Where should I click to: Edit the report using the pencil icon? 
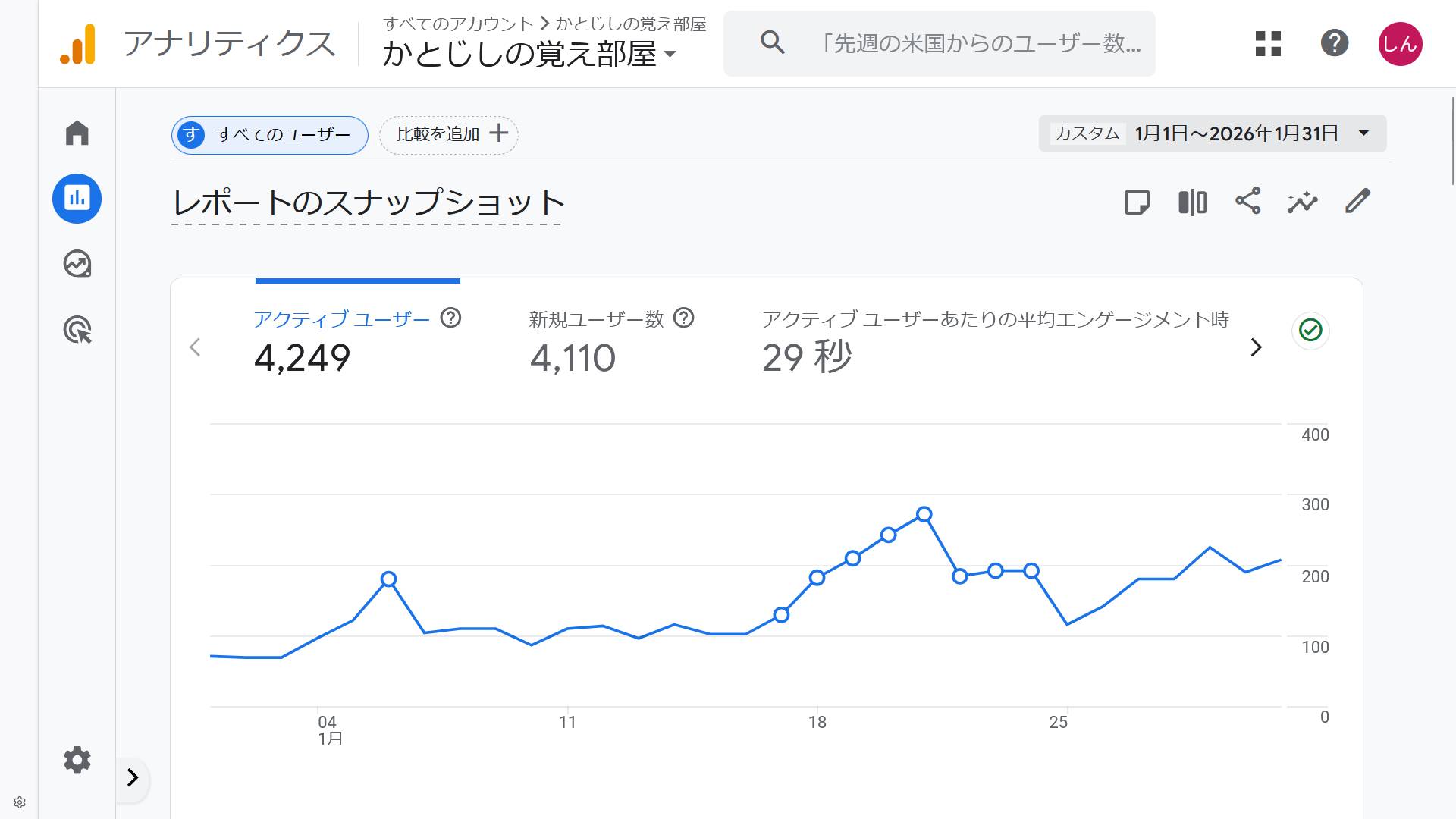coord(1357,202)
